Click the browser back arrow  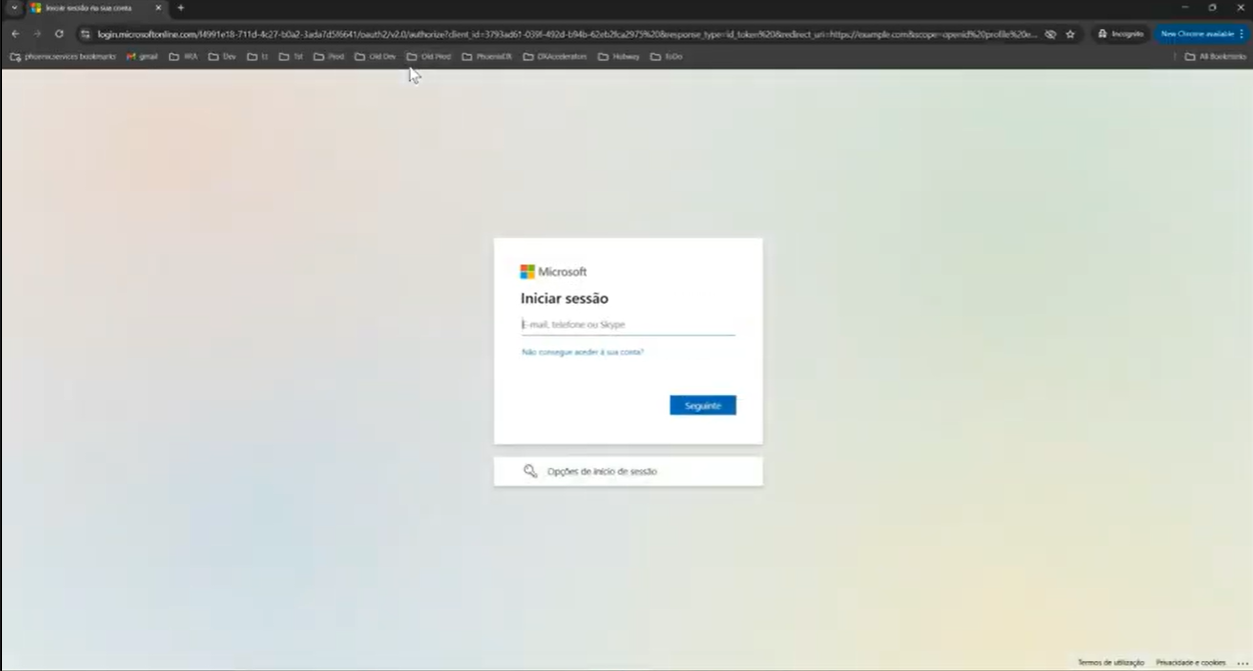15,34
